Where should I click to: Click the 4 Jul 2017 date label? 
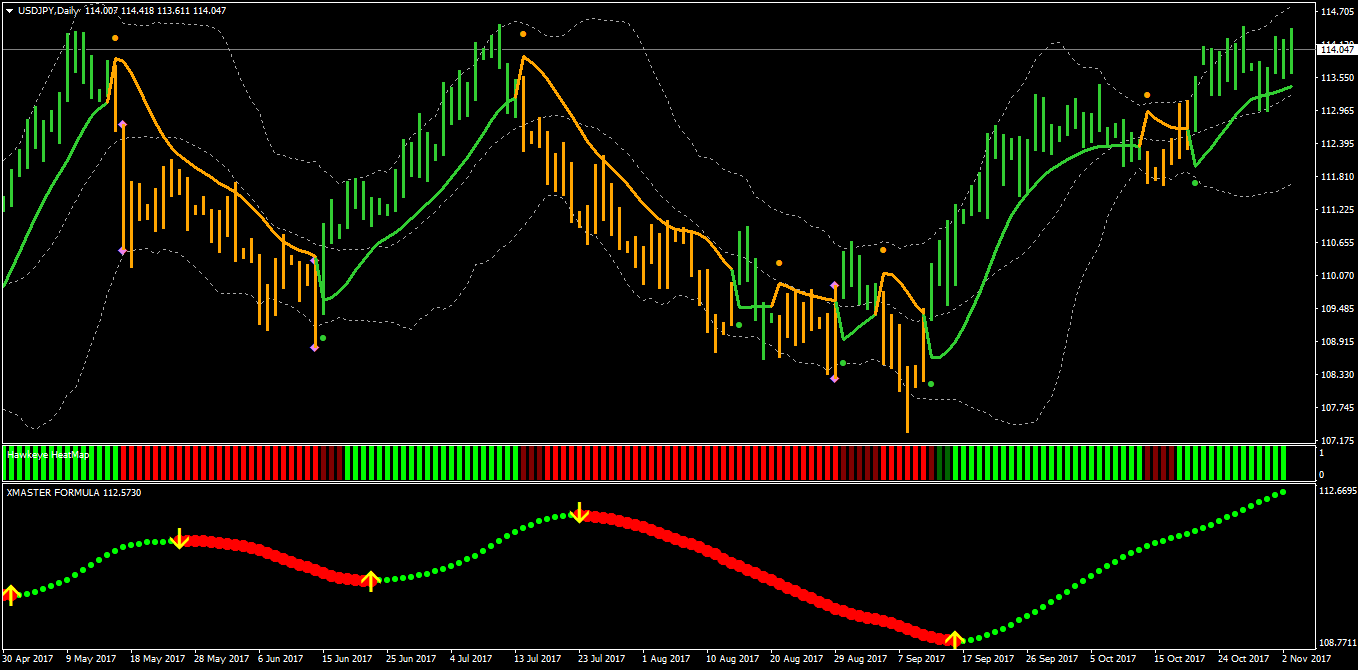(x=472, y=659)
